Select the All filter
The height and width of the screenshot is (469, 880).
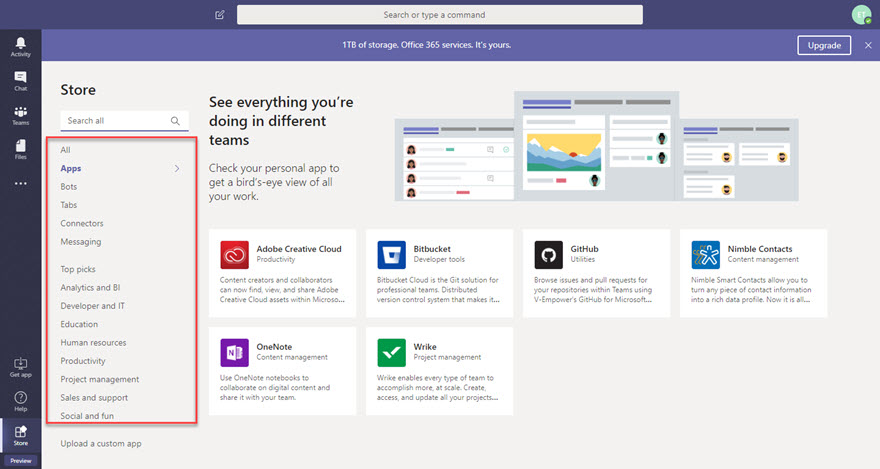pyautogui.click(x=66, y=150)
